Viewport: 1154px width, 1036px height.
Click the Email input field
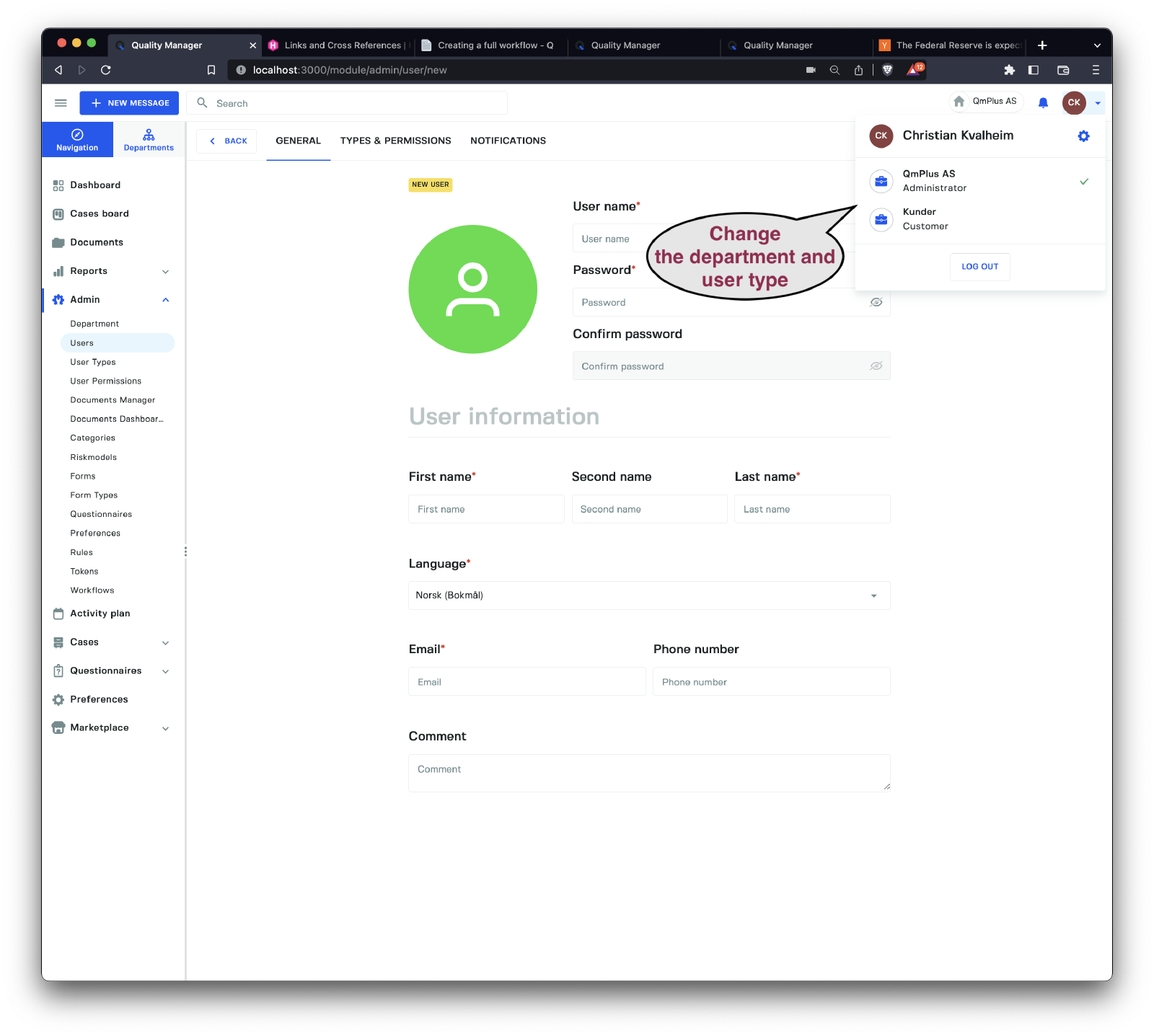pyautogui.click(x=527, y=682)
